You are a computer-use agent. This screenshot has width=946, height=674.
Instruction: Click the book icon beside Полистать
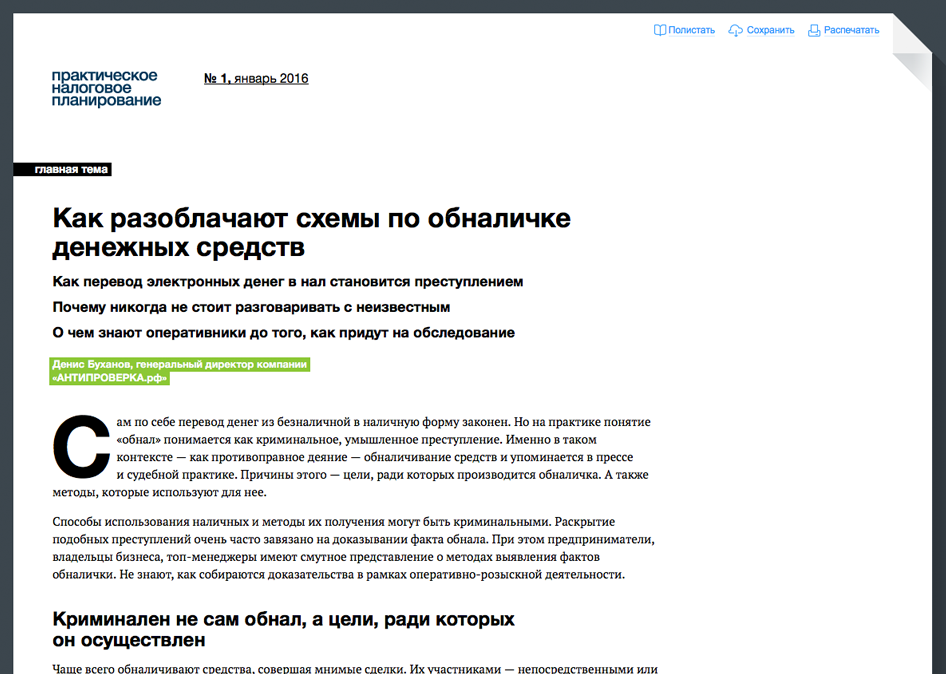(x=660, y=30)
